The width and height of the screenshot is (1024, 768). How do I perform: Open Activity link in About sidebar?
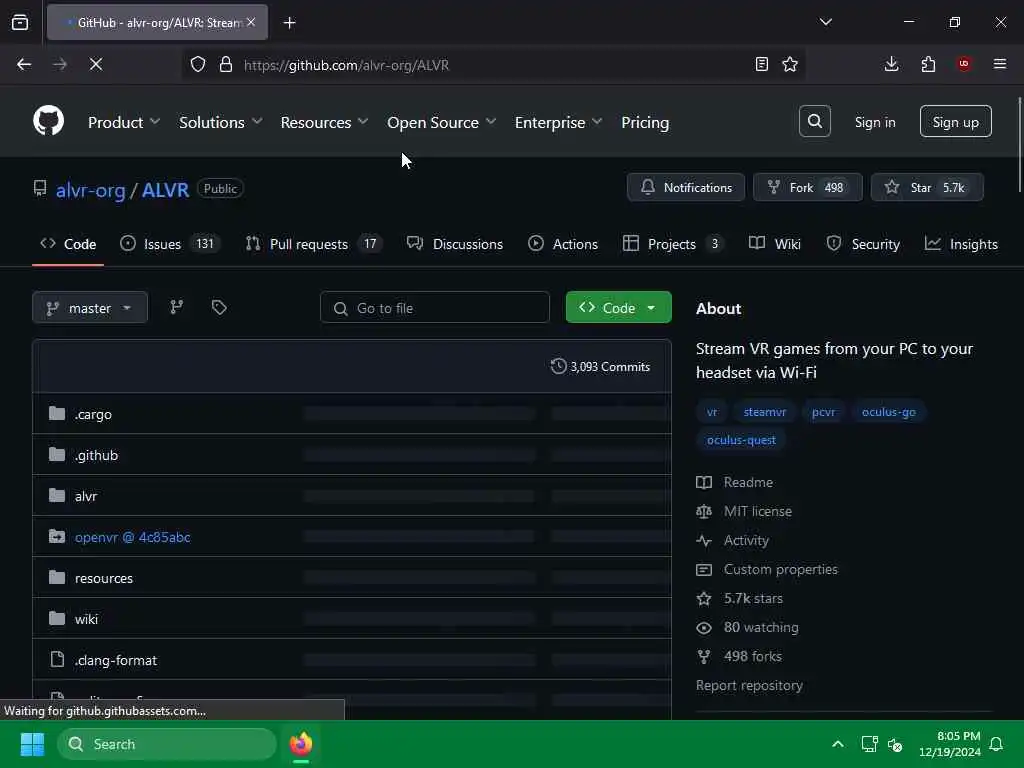(x=733, y=541)
